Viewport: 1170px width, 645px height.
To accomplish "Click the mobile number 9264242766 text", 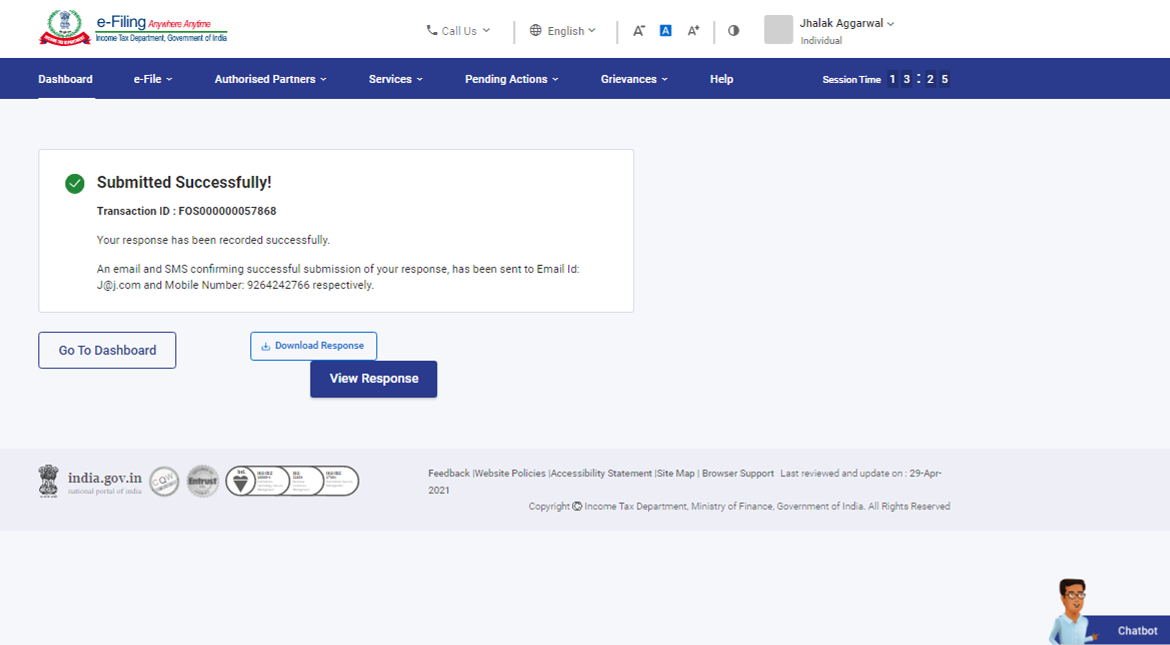I will (x=278, y=285).
